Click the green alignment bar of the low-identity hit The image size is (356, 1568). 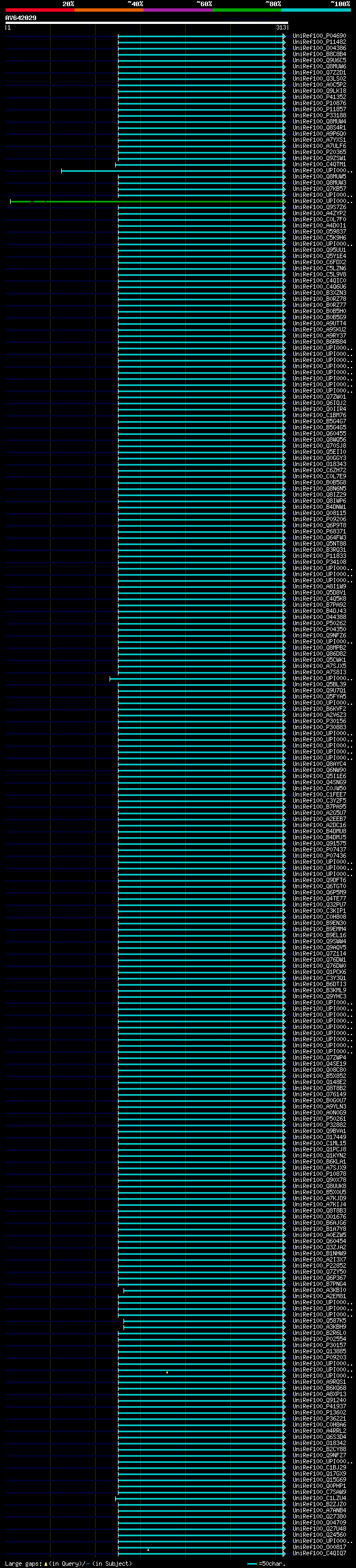147,201
